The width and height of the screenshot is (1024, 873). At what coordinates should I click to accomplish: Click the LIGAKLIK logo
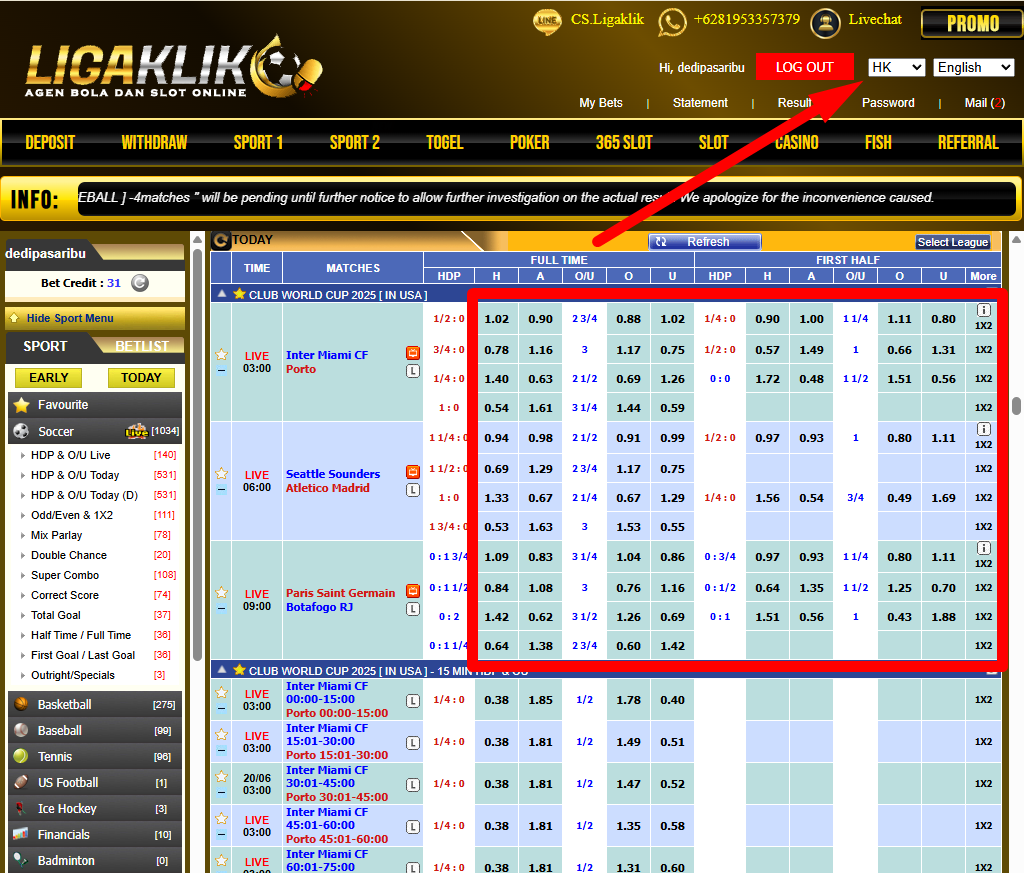tap(173, 67)
